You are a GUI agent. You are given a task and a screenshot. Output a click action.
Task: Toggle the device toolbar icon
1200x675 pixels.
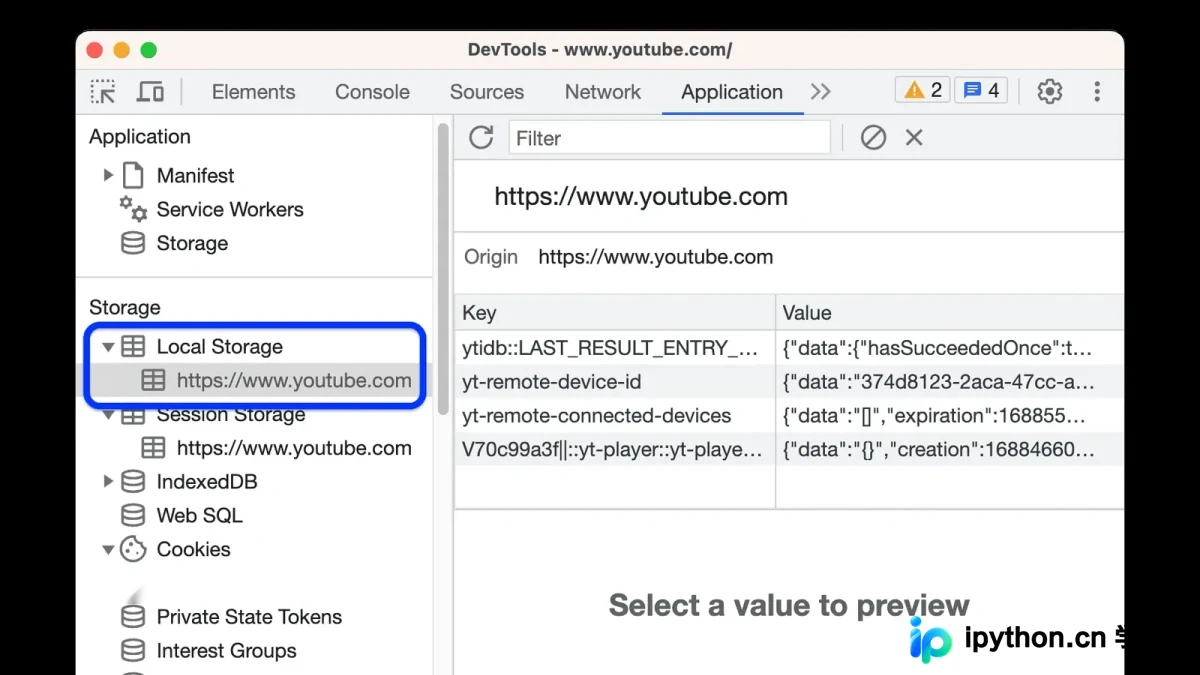(x=151, y=92)
